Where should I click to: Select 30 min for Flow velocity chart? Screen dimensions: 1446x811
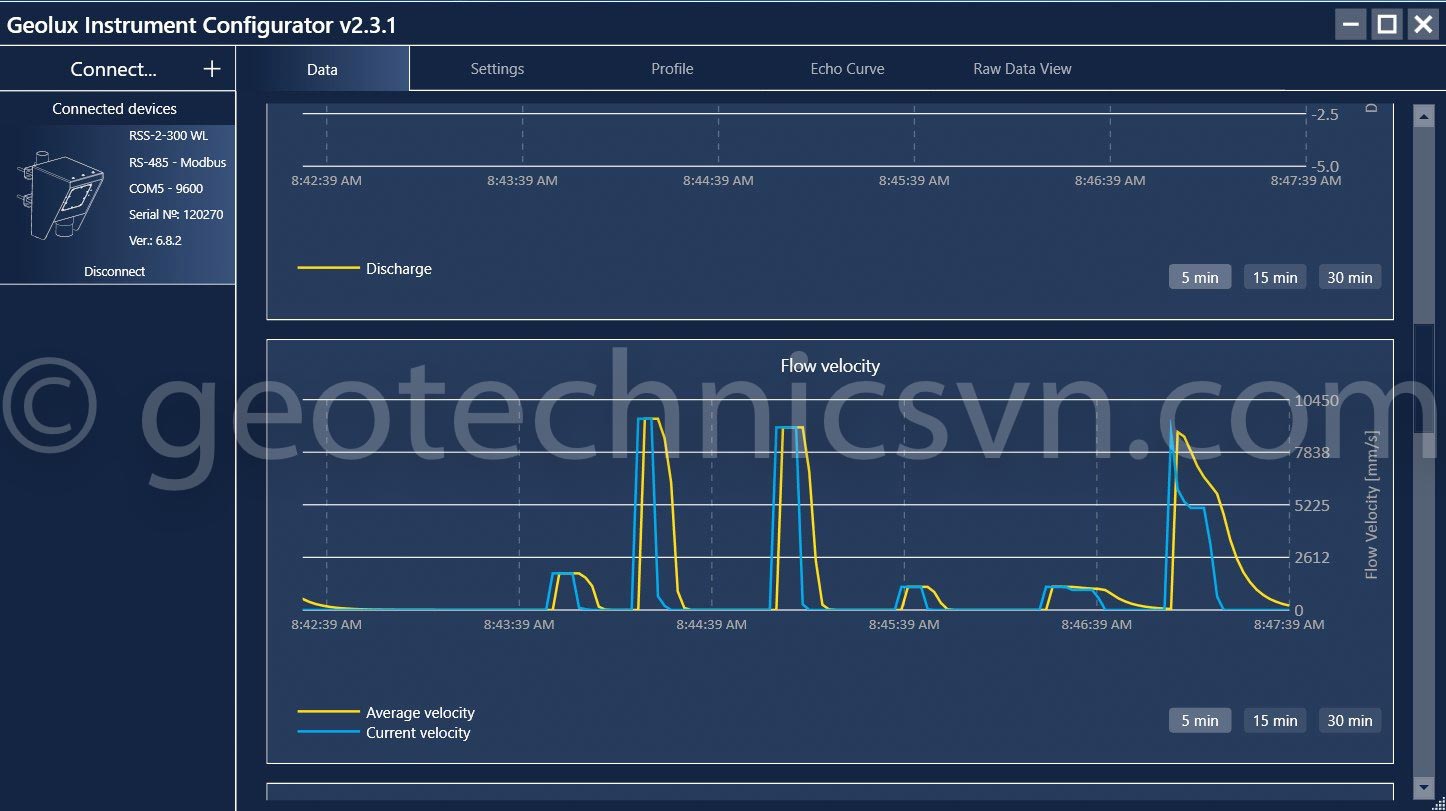1349,720
